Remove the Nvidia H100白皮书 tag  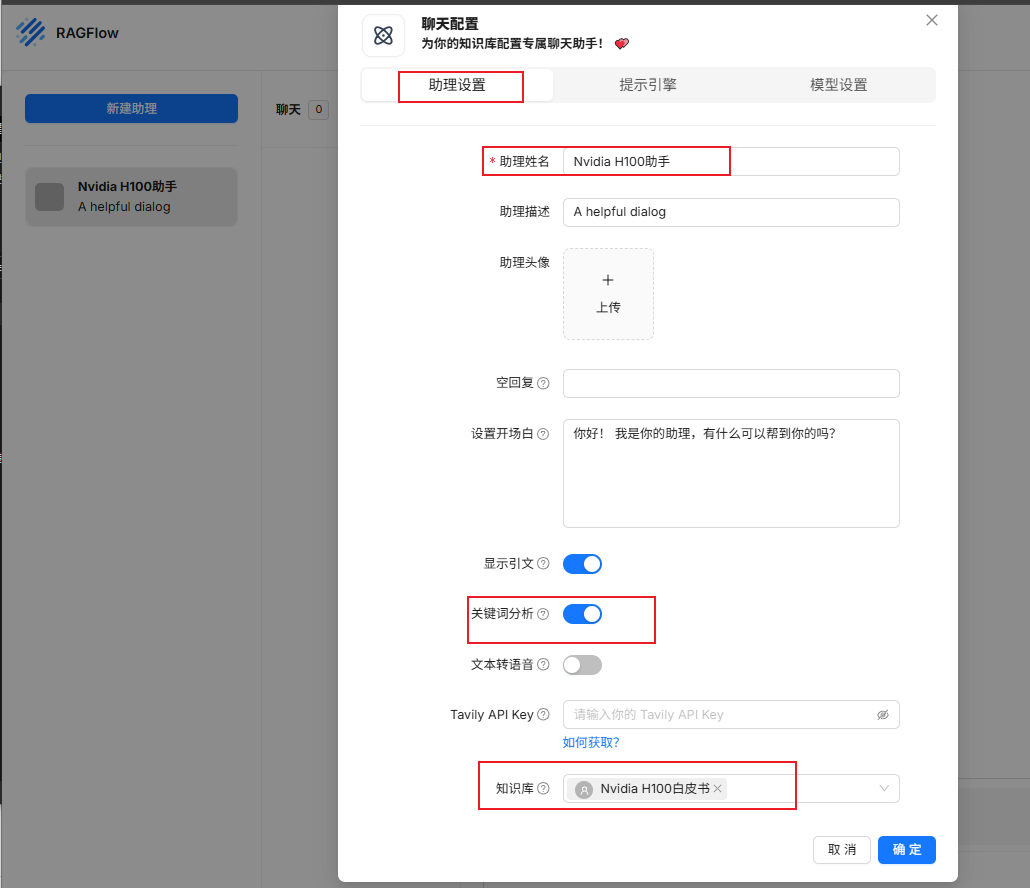click(717, 789)
